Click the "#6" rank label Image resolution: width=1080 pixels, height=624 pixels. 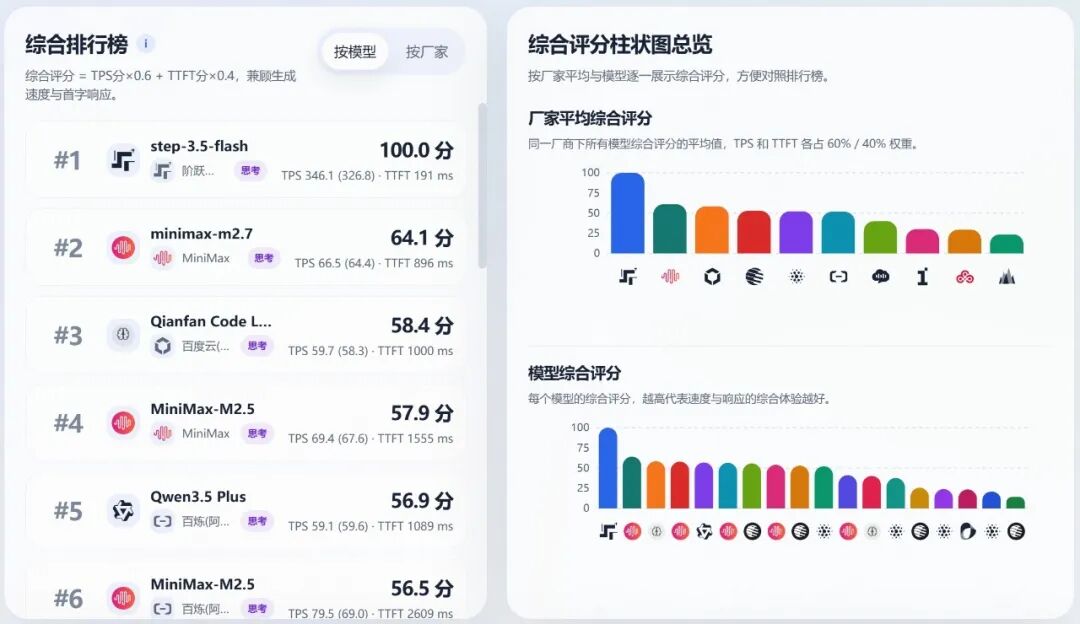coord(68,599)
